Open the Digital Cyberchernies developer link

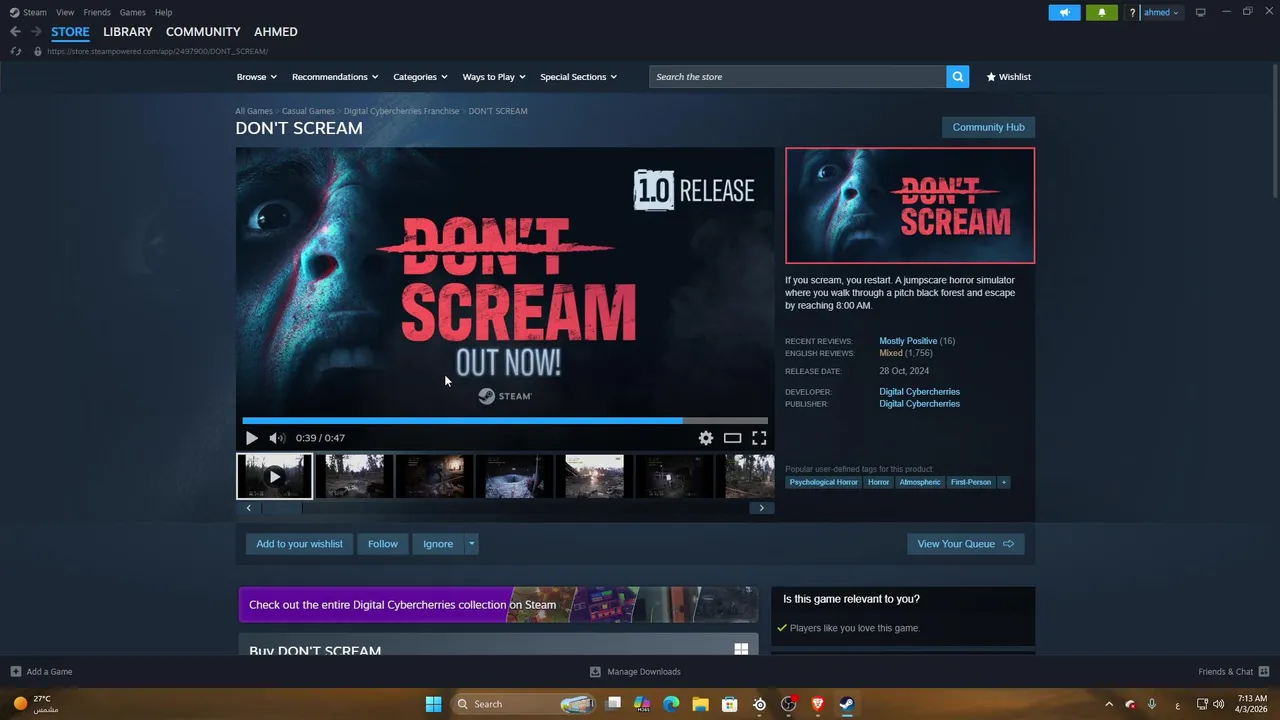pos(919,392)
